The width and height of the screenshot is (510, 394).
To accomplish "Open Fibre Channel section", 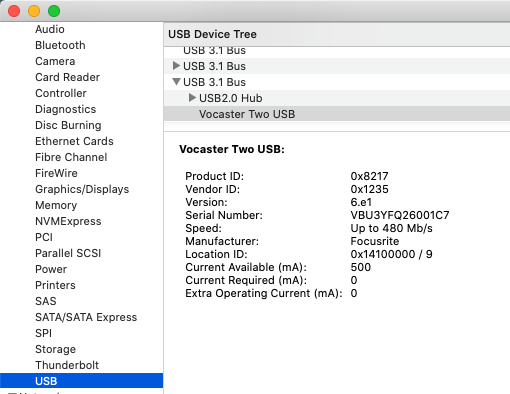I will click(71, 157).
